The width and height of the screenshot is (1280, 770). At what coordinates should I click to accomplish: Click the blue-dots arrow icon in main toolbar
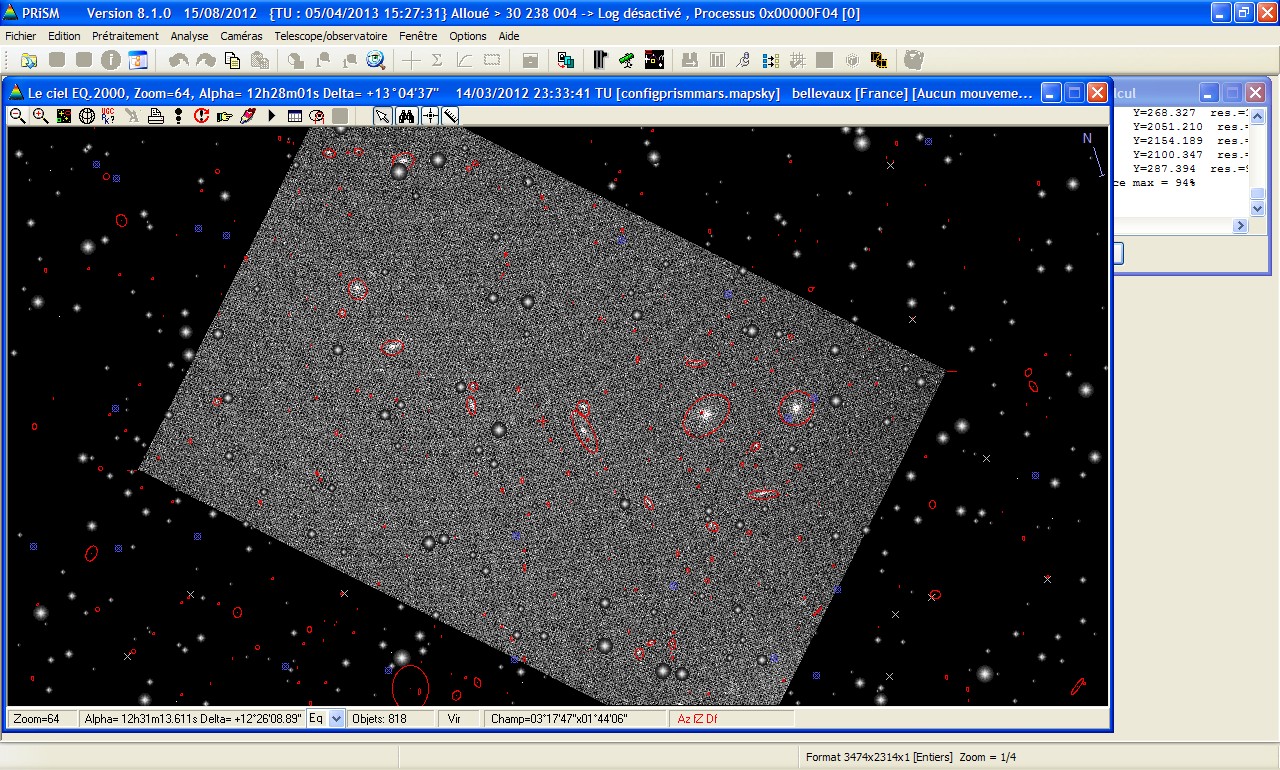click(x=771, y=60)
